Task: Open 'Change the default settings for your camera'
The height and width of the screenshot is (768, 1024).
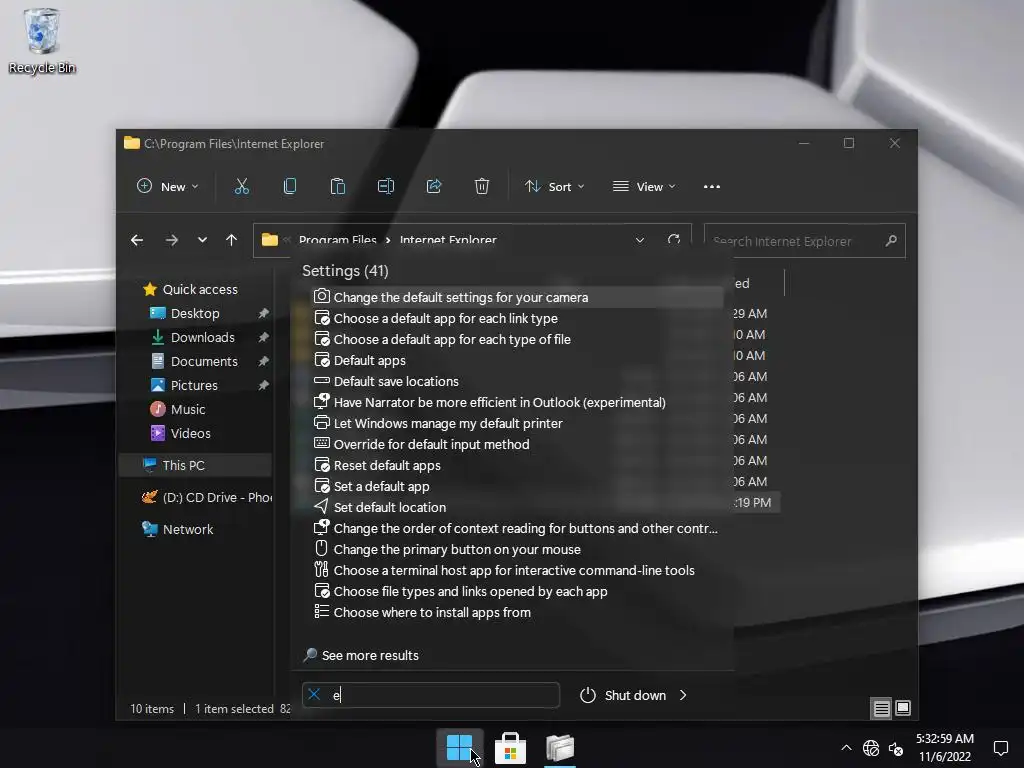Action: [x=516, y=297]
